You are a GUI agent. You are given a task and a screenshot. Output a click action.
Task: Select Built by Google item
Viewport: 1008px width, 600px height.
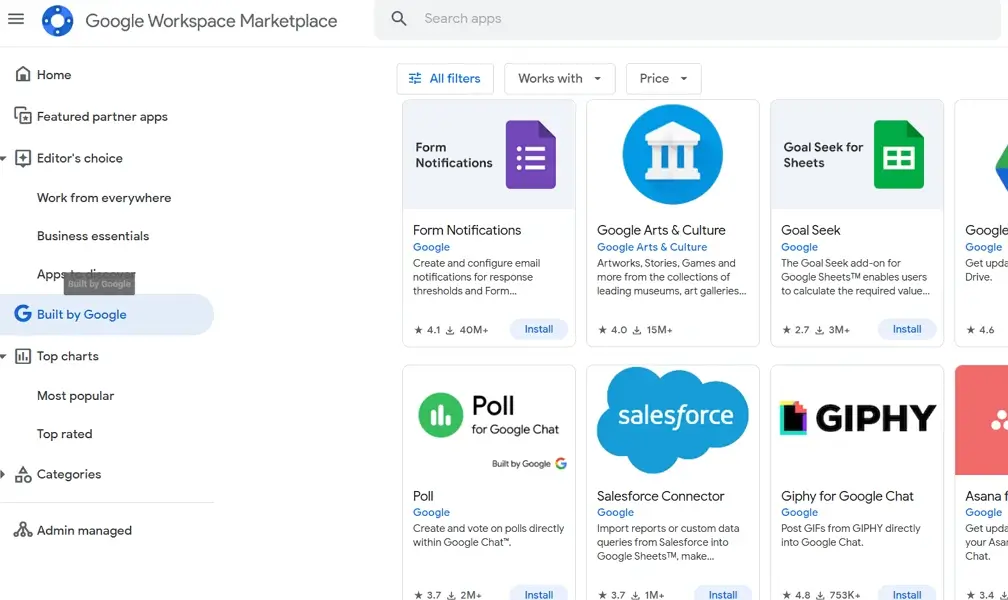point(107,314)
